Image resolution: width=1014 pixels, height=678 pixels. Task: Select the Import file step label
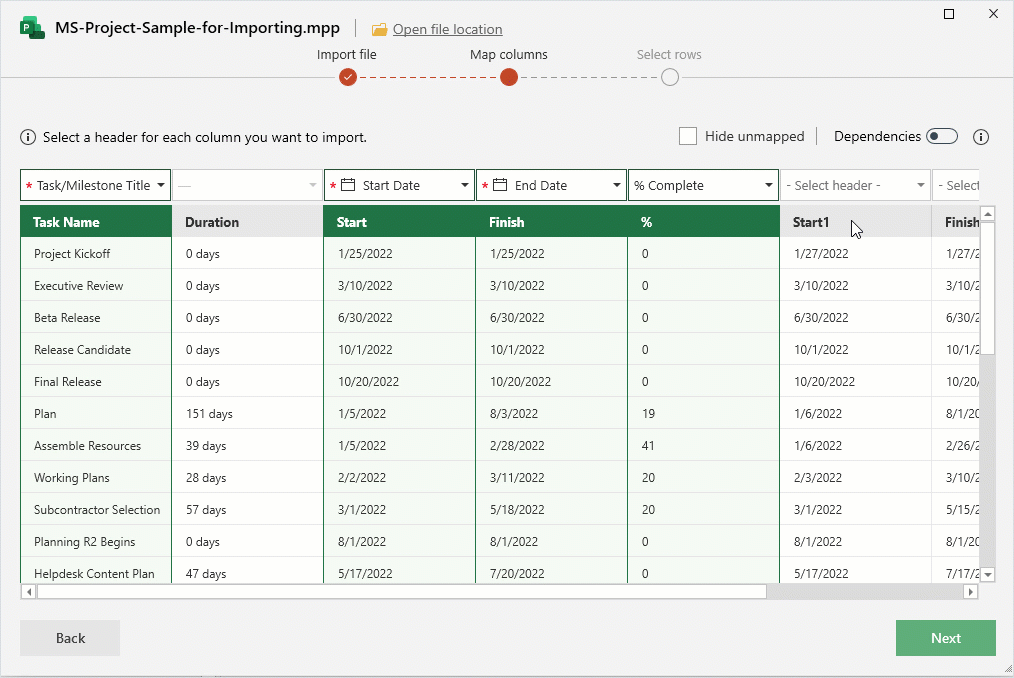click(x=347, y=55)
